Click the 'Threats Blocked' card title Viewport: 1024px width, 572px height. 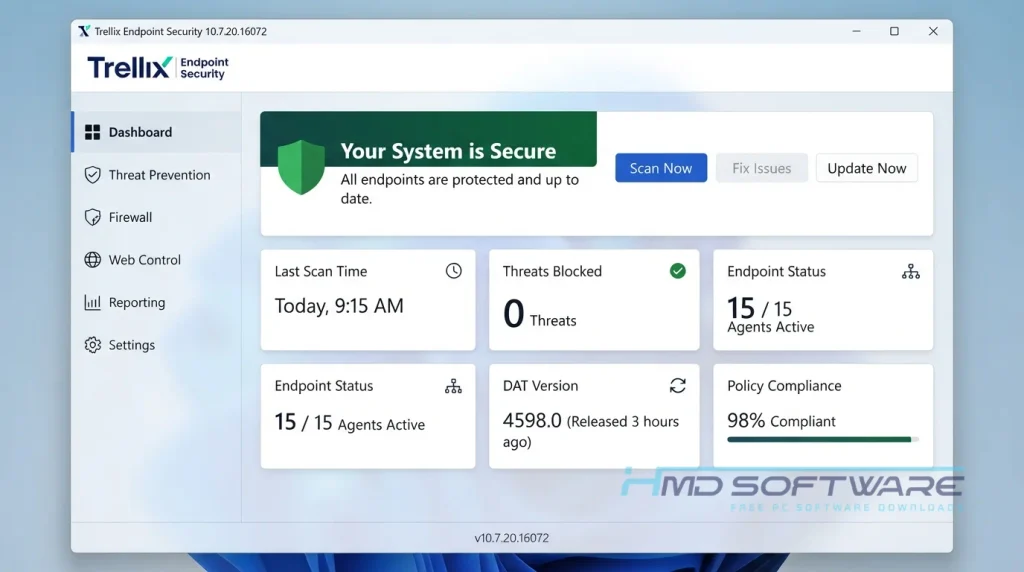552,271
